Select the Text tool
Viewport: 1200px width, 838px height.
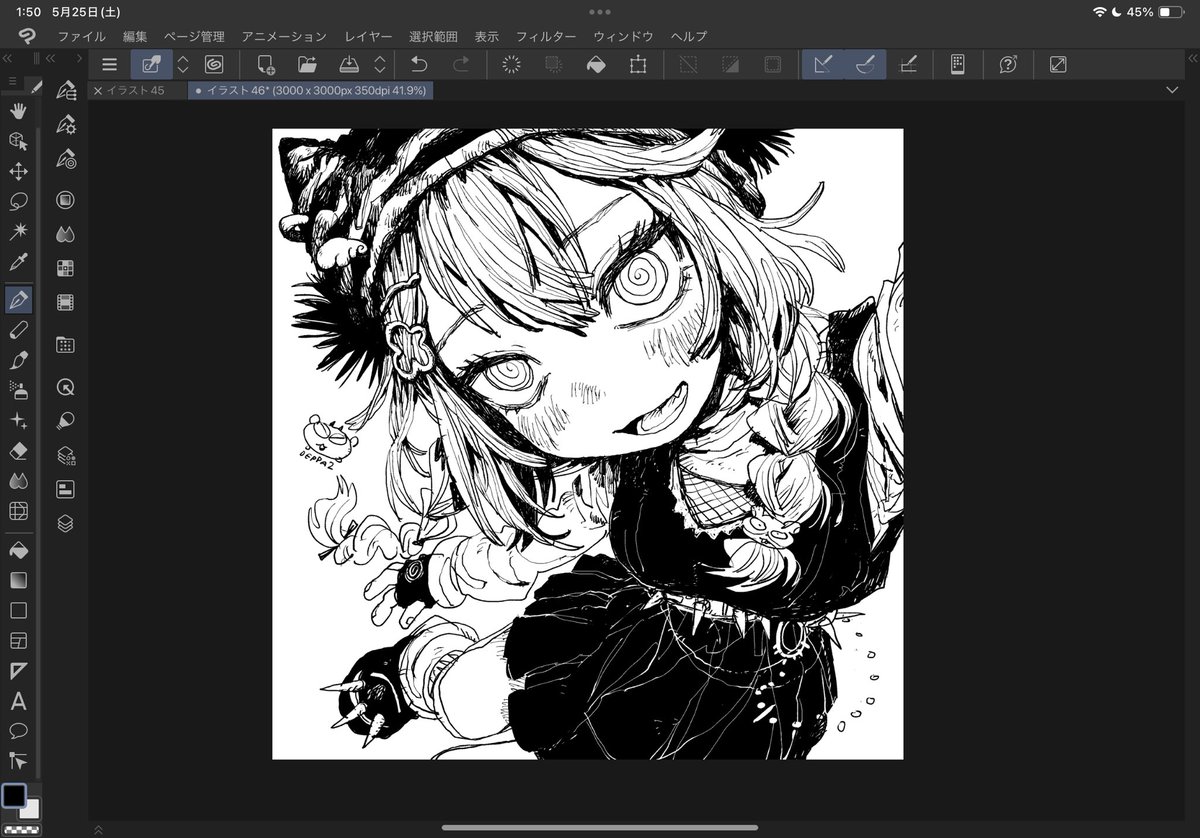point(17,702)
